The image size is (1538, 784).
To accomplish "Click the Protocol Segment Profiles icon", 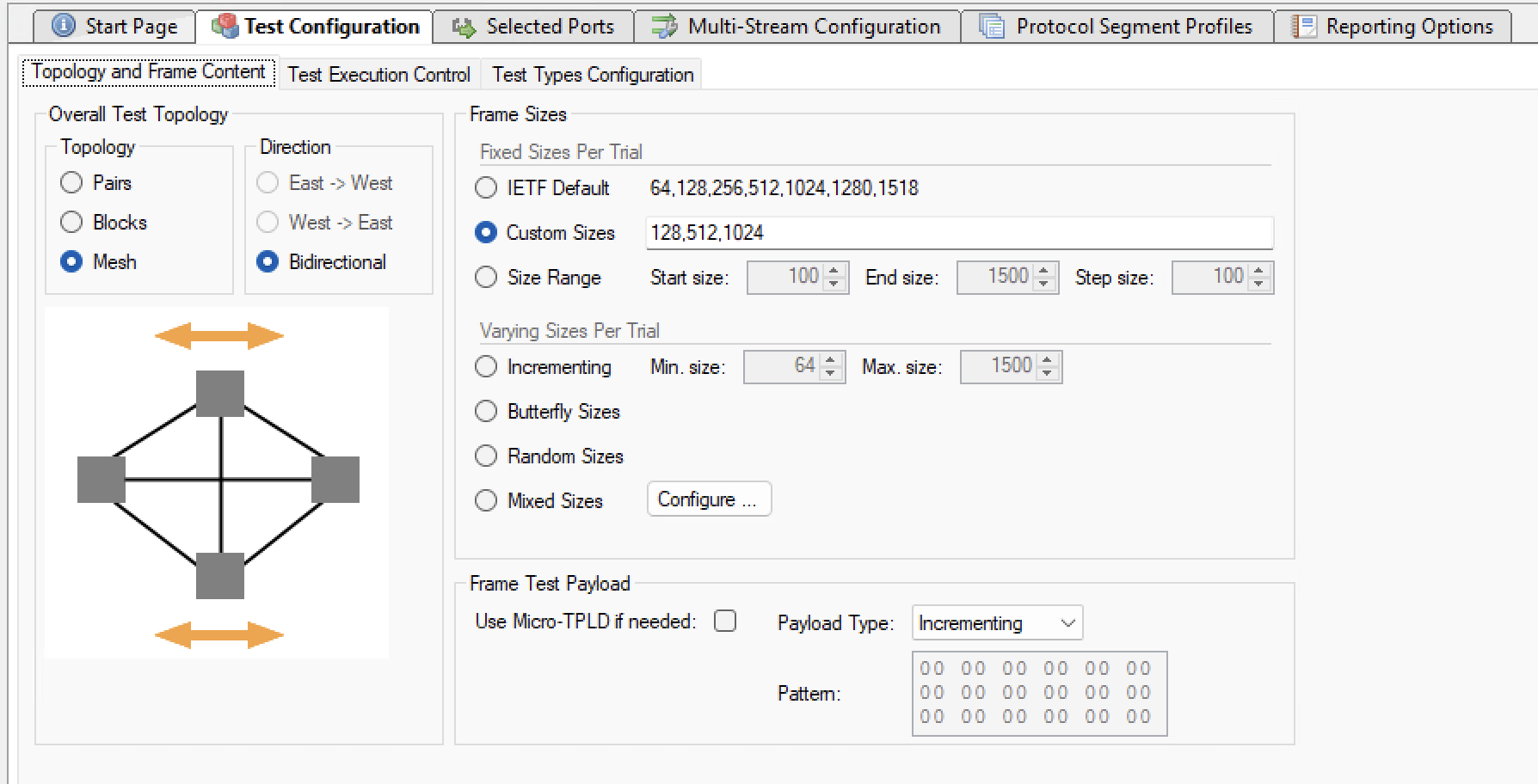I will (x=992, y=27).
